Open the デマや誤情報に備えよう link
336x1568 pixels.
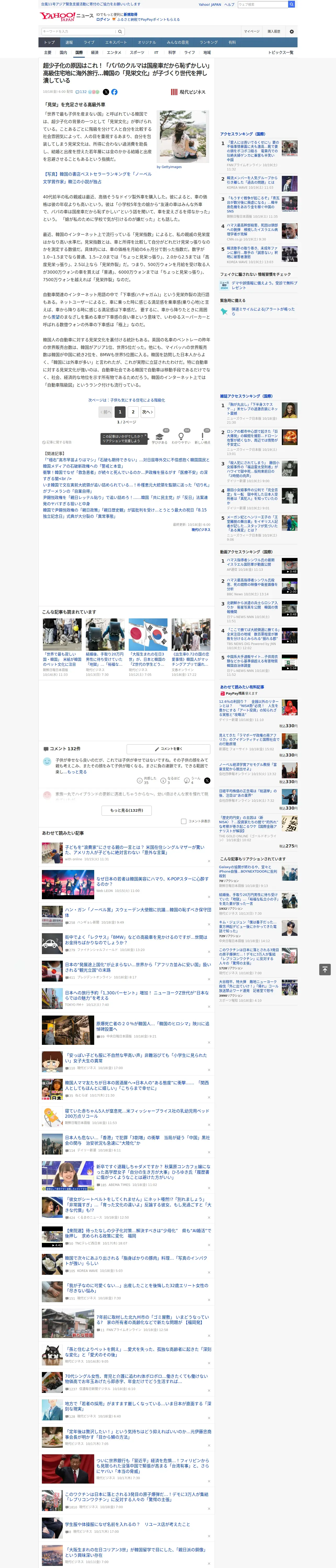coord(264,285)
